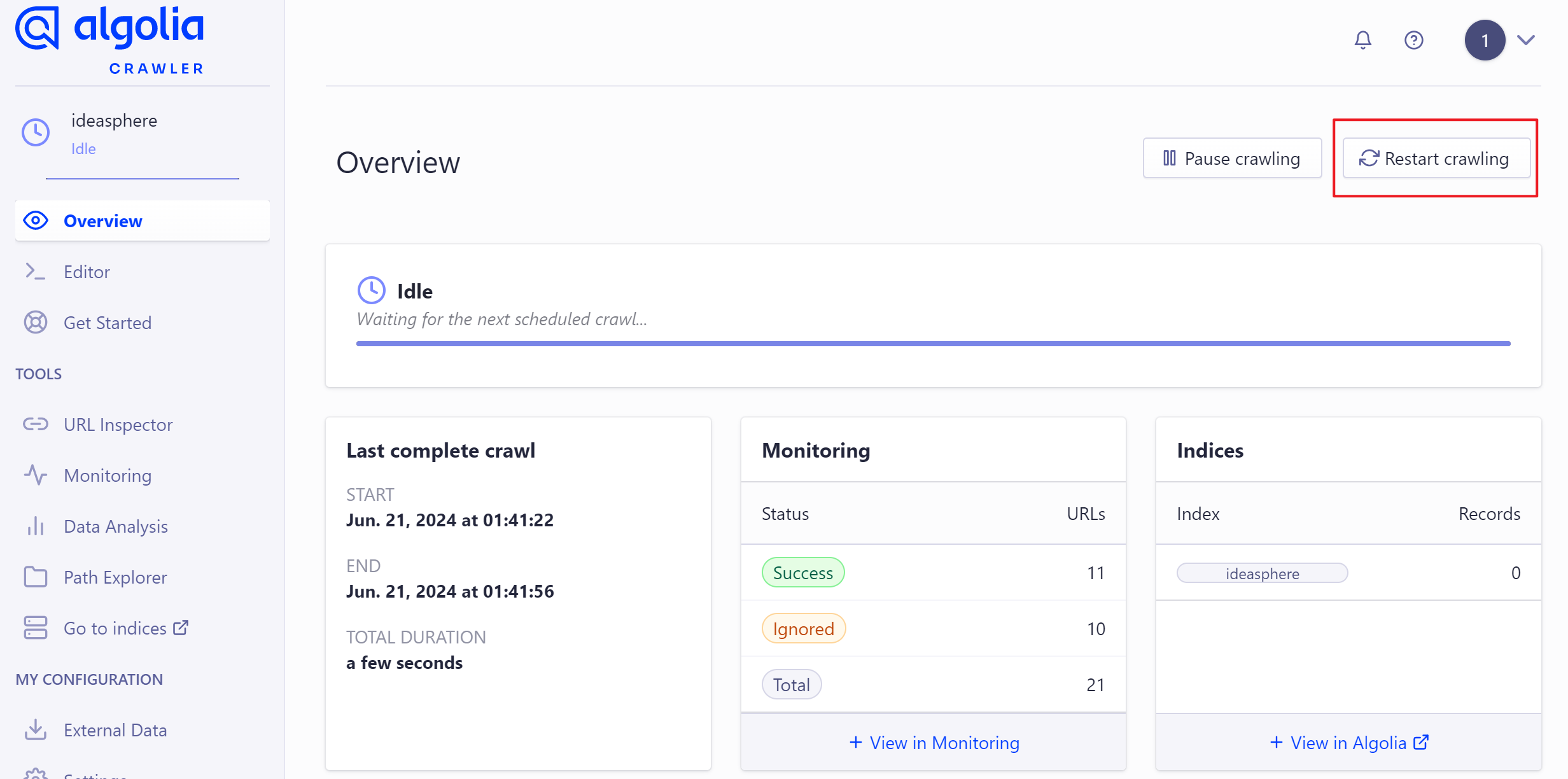Image resolution: width=1568 pixels, height=779 pixels.
Task: Click the ideasphere index pill
Action: (1263, 573)
